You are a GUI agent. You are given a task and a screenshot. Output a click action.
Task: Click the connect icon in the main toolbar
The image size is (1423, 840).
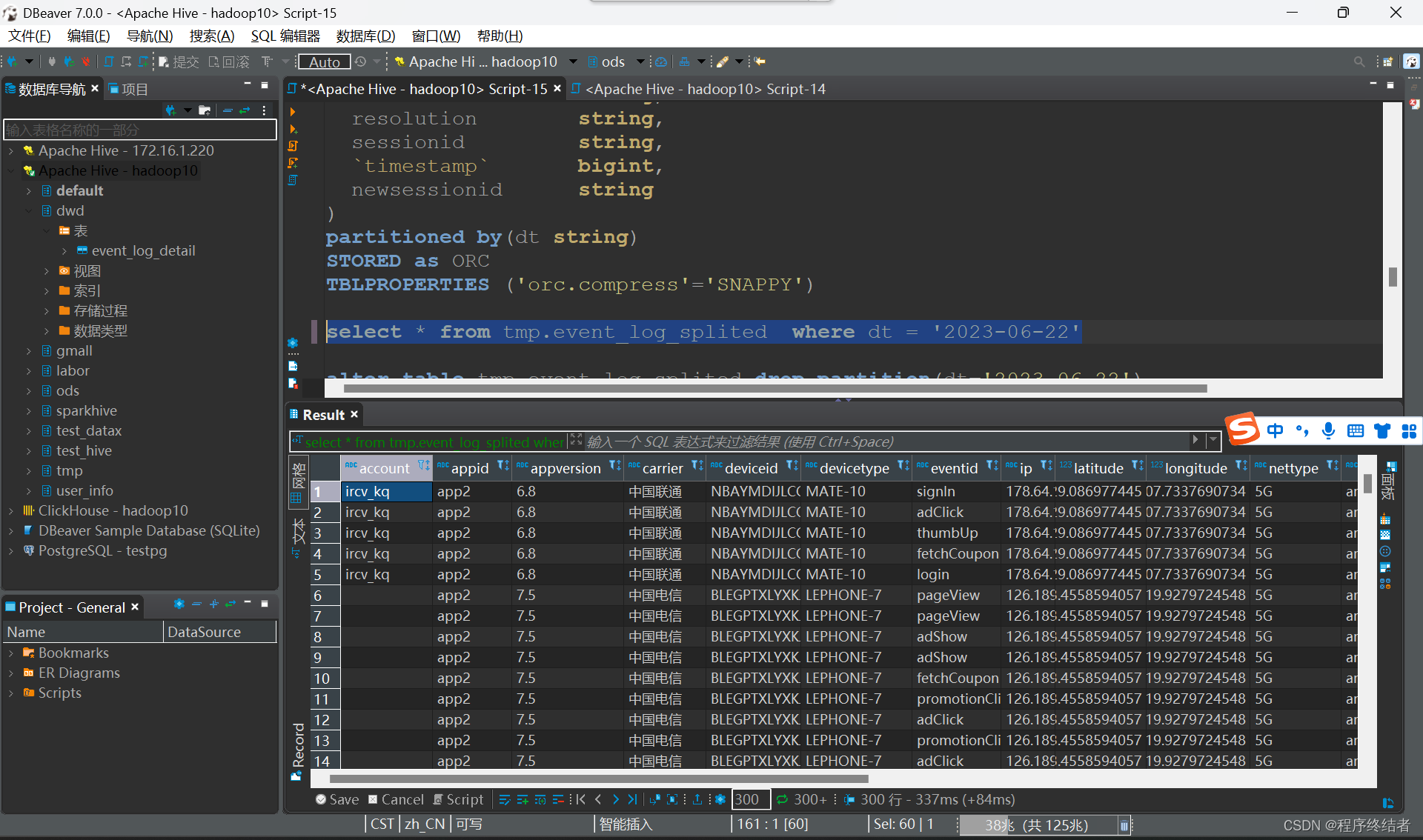[52, 62]
